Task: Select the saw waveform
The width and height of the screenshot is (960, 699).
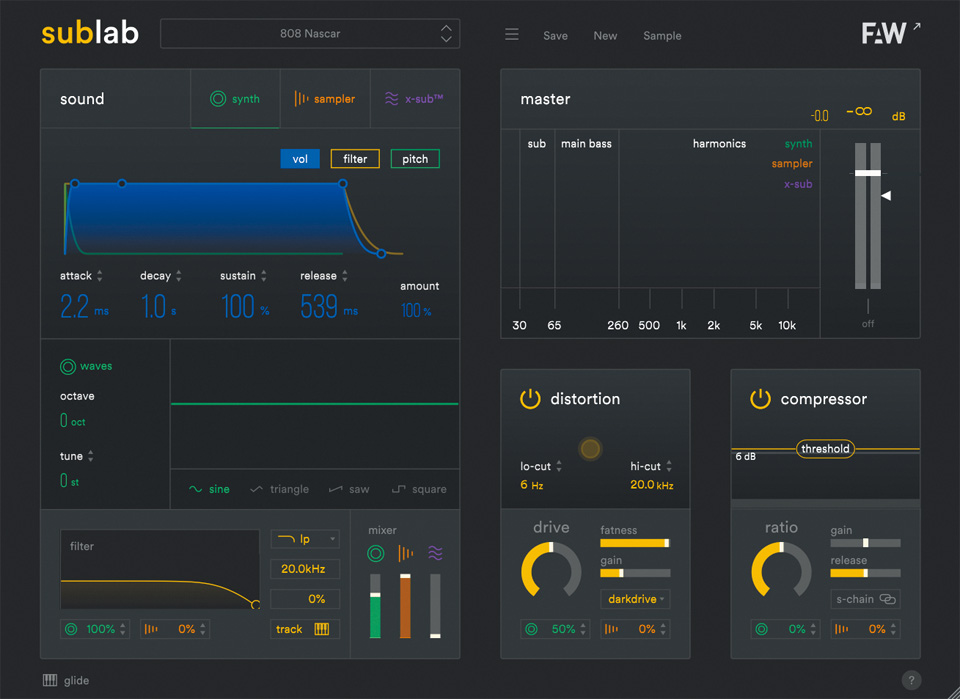Action: click(349, 489)
